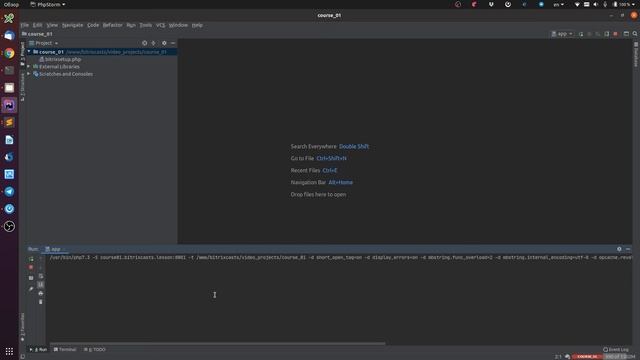The height and width of the screenshot is (360, 640).
Task: Open the Database side tool window
Action: 636,54
